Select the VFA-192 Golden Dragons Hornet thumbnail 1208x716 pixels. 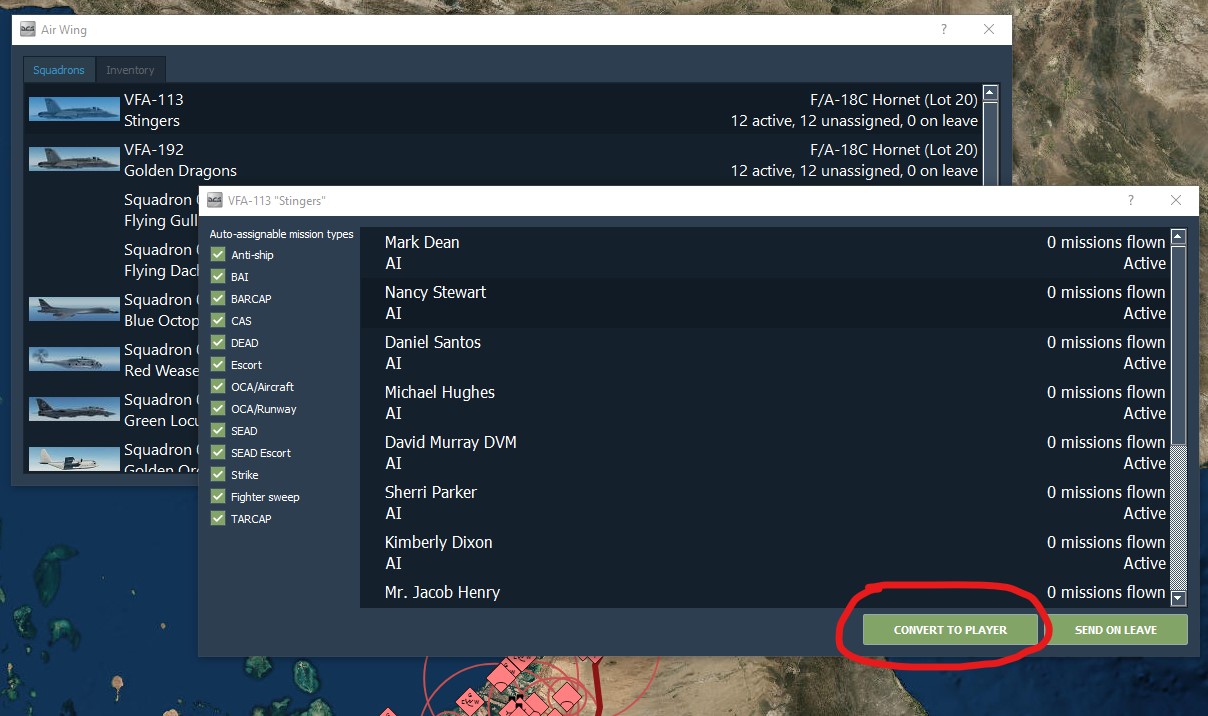click(x=74, y=159)
